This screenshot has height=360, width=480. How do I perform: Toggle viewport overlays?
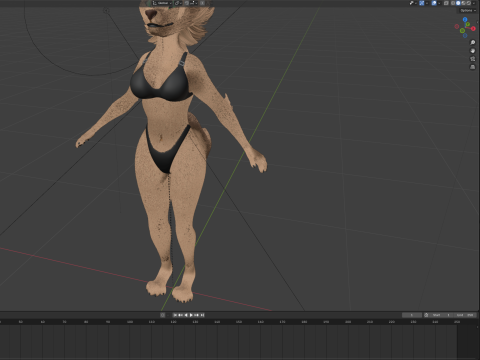(x=434, y=3)
